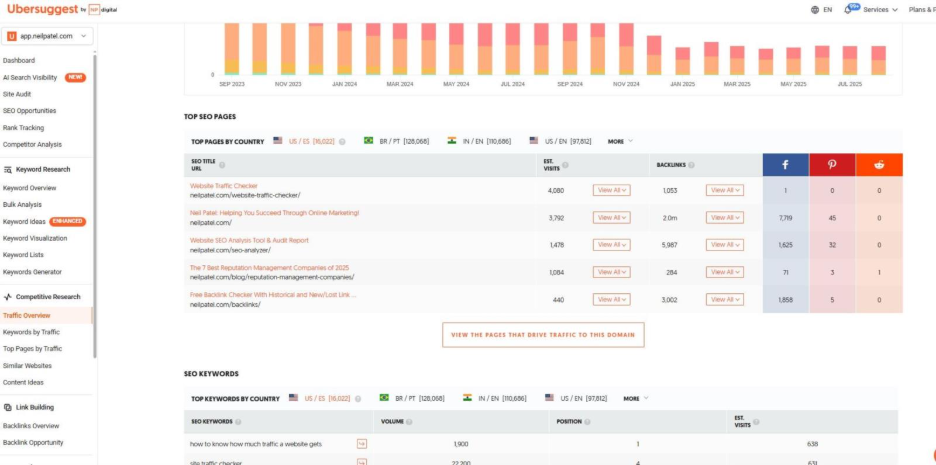Click Facebook count 7,719 for neilpatel.com/
The width and height of the screenshot is (936, 465).
(x=786, y=218)
